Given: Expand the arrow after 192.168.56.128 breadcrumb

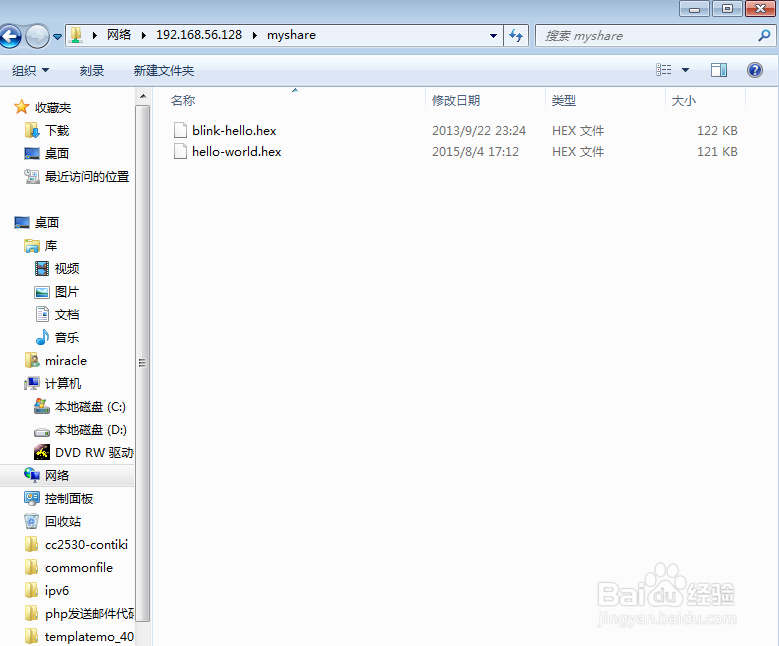Looking at the screenshot, I should click(255, 35).
